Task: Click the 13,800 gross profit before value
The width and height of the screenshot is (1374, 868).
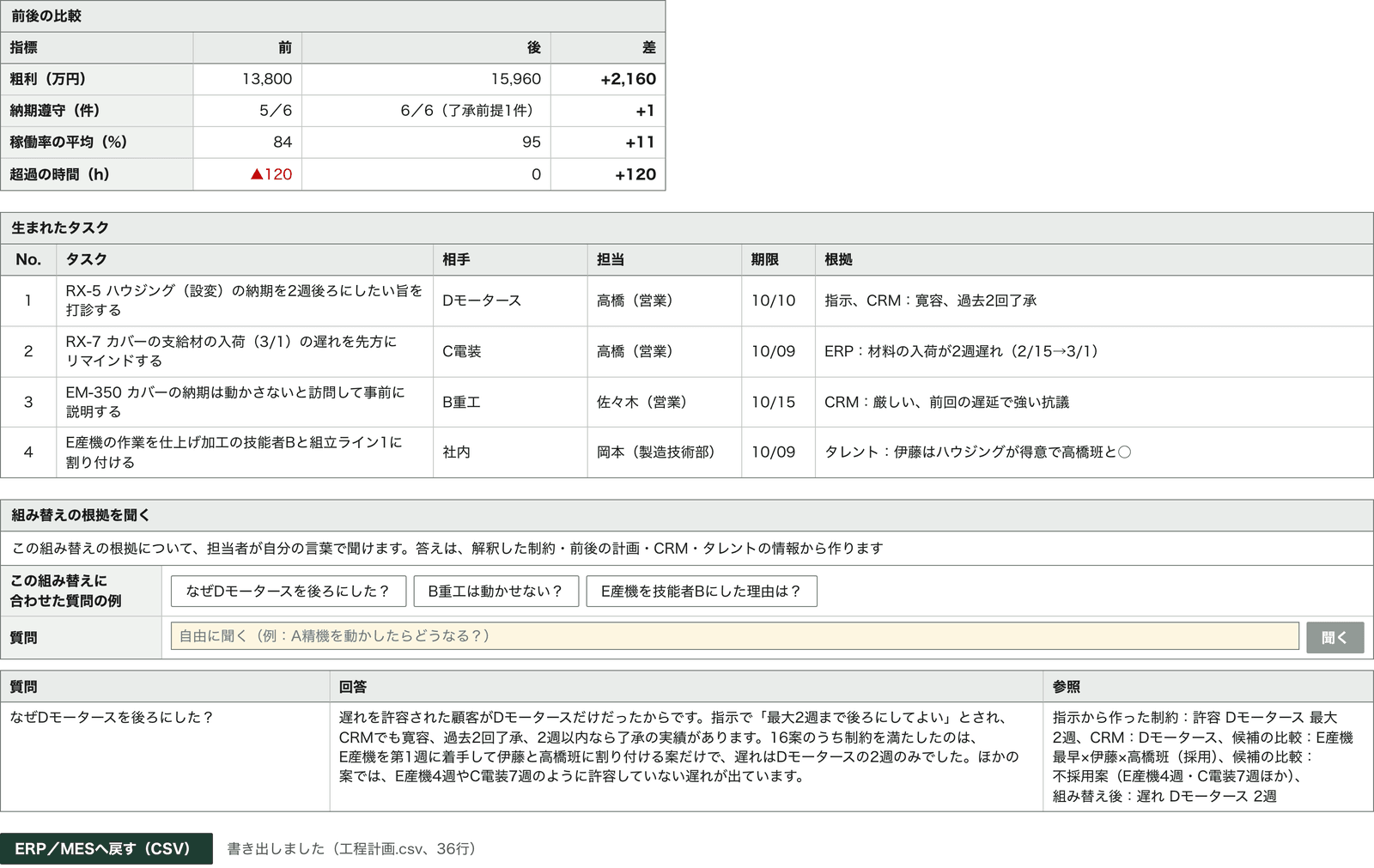Action: (267, 79)
